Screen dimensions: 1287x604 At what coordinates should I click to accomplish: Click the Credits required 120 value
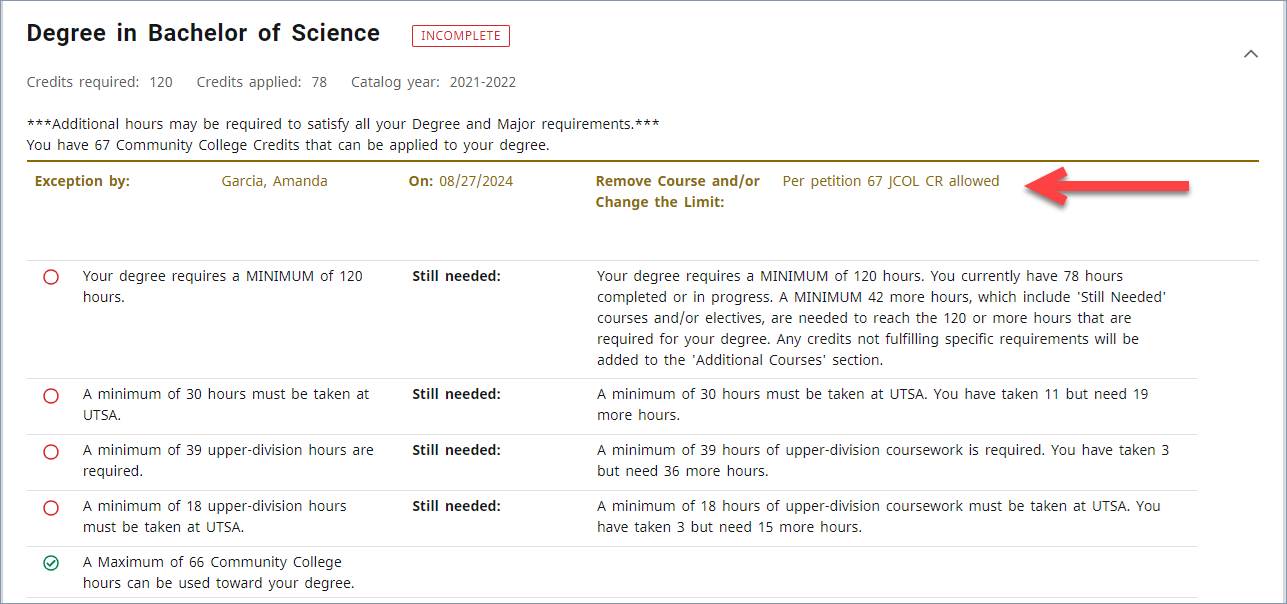[x=160, y=82]
